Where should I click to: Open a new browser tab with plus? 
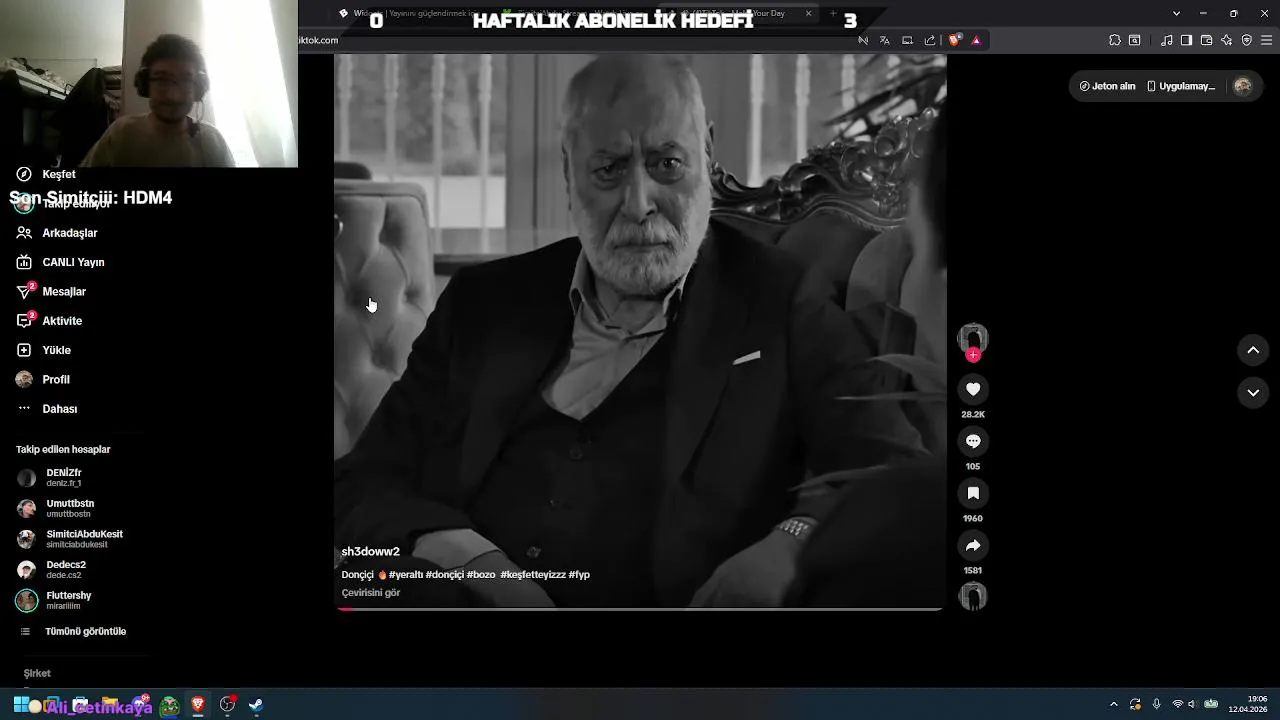click(833, 14)
